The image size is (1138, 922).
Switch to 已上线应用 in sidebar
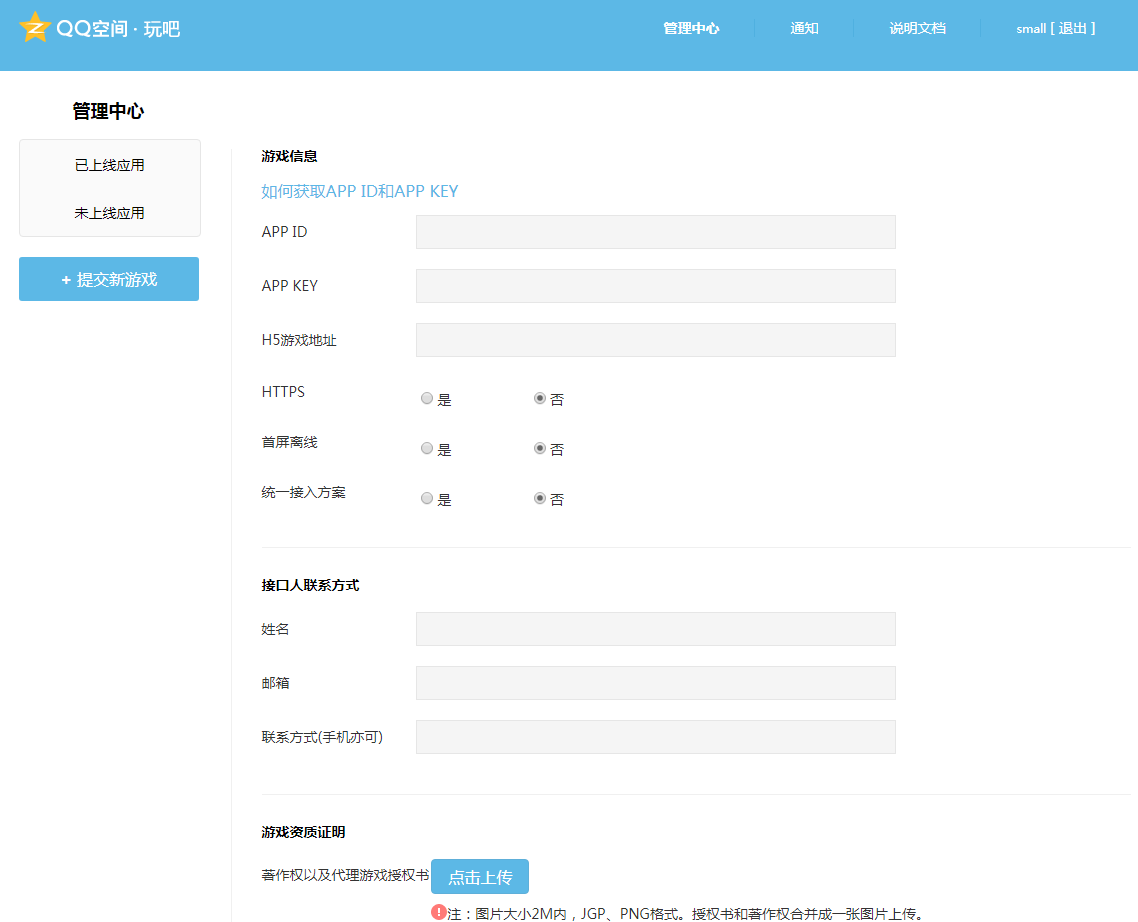109,164
